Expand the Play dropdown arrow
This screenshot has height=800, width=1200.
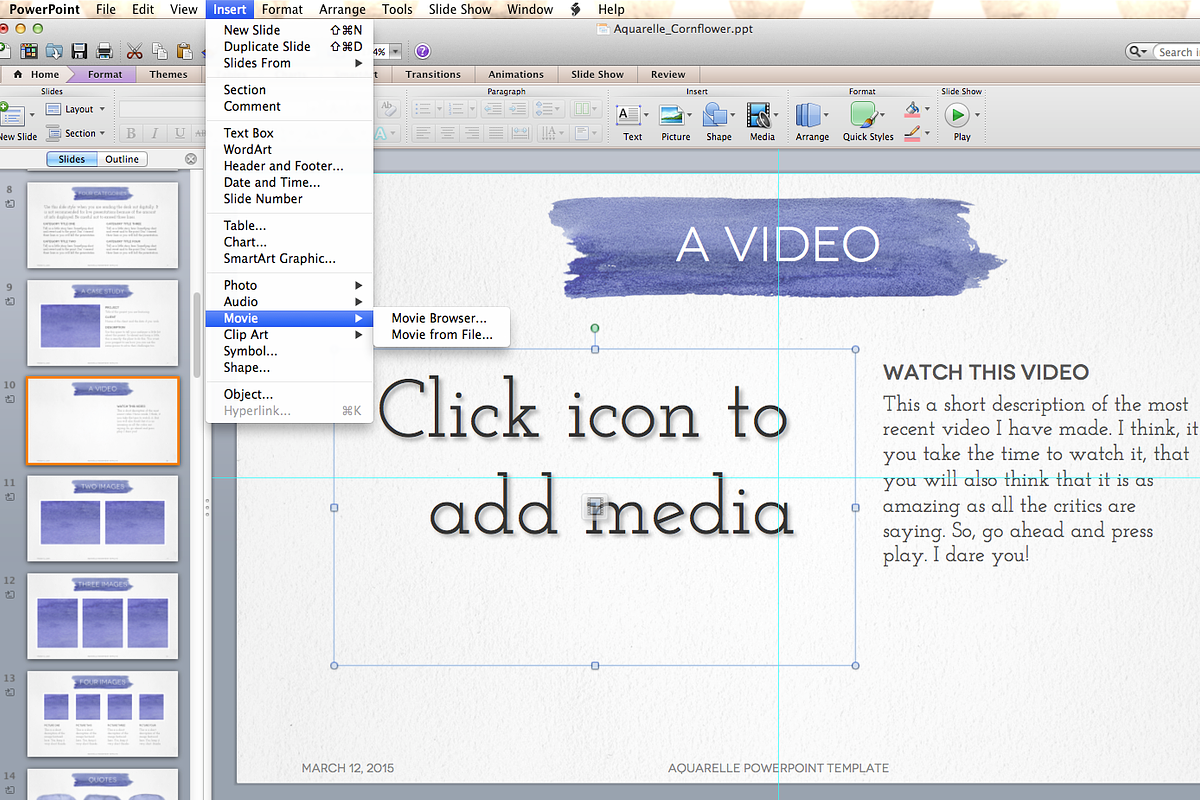[x=977, y=114]
